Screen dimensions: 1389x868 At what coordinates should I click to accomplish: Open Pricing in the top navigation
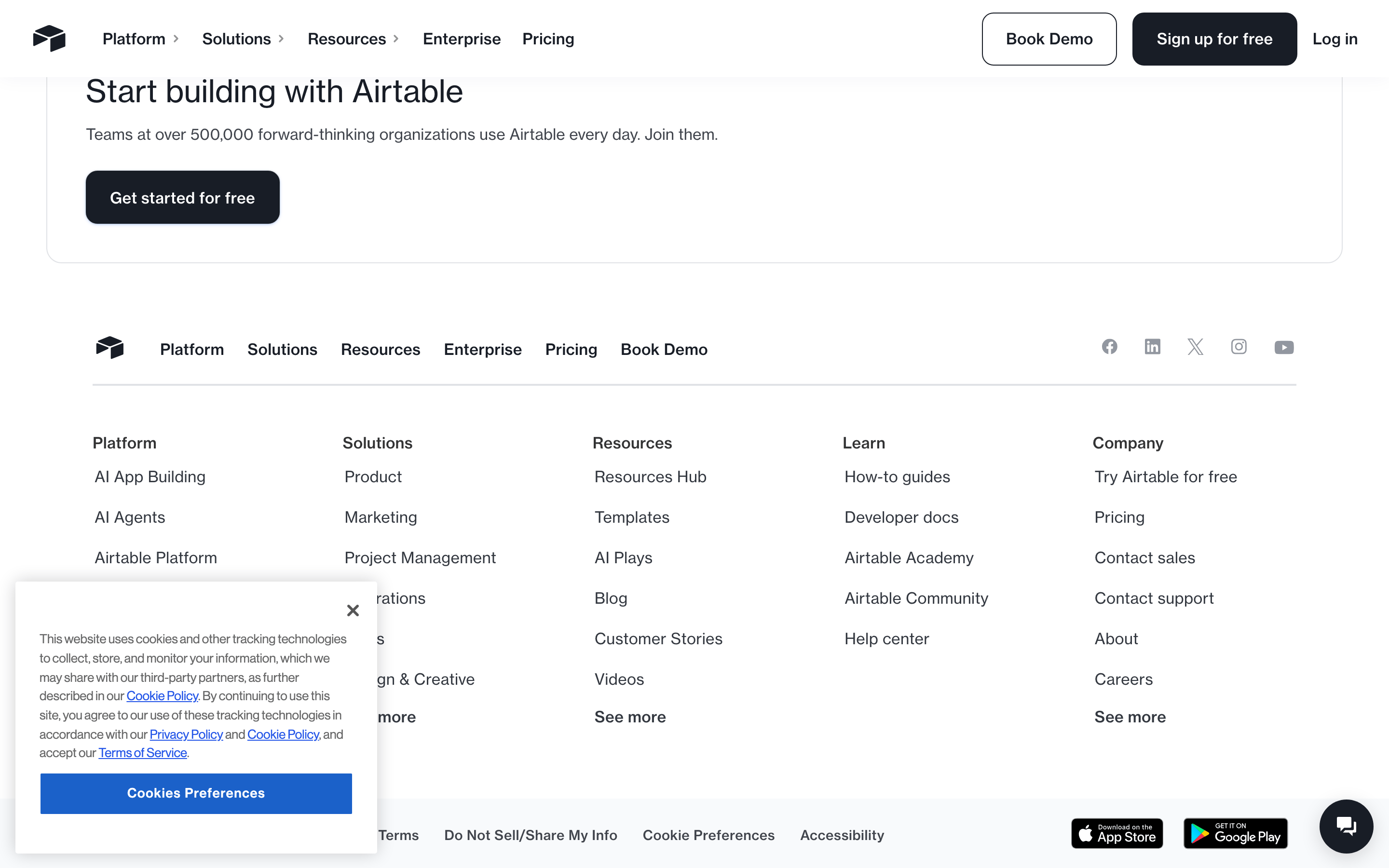(548, 39)
